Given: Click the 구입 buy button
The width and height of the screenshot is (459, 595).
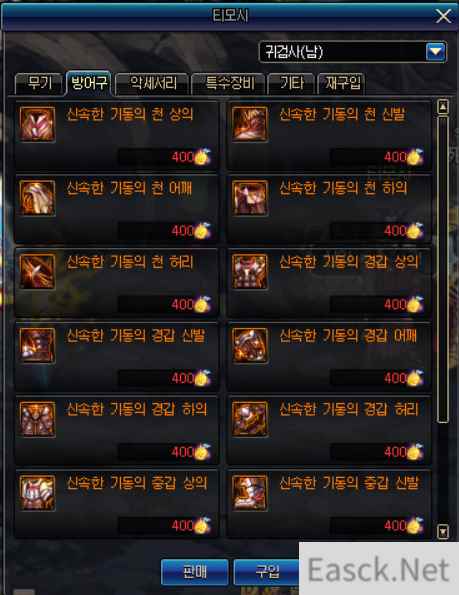Looking at the screenshot, I should (266, 572).
